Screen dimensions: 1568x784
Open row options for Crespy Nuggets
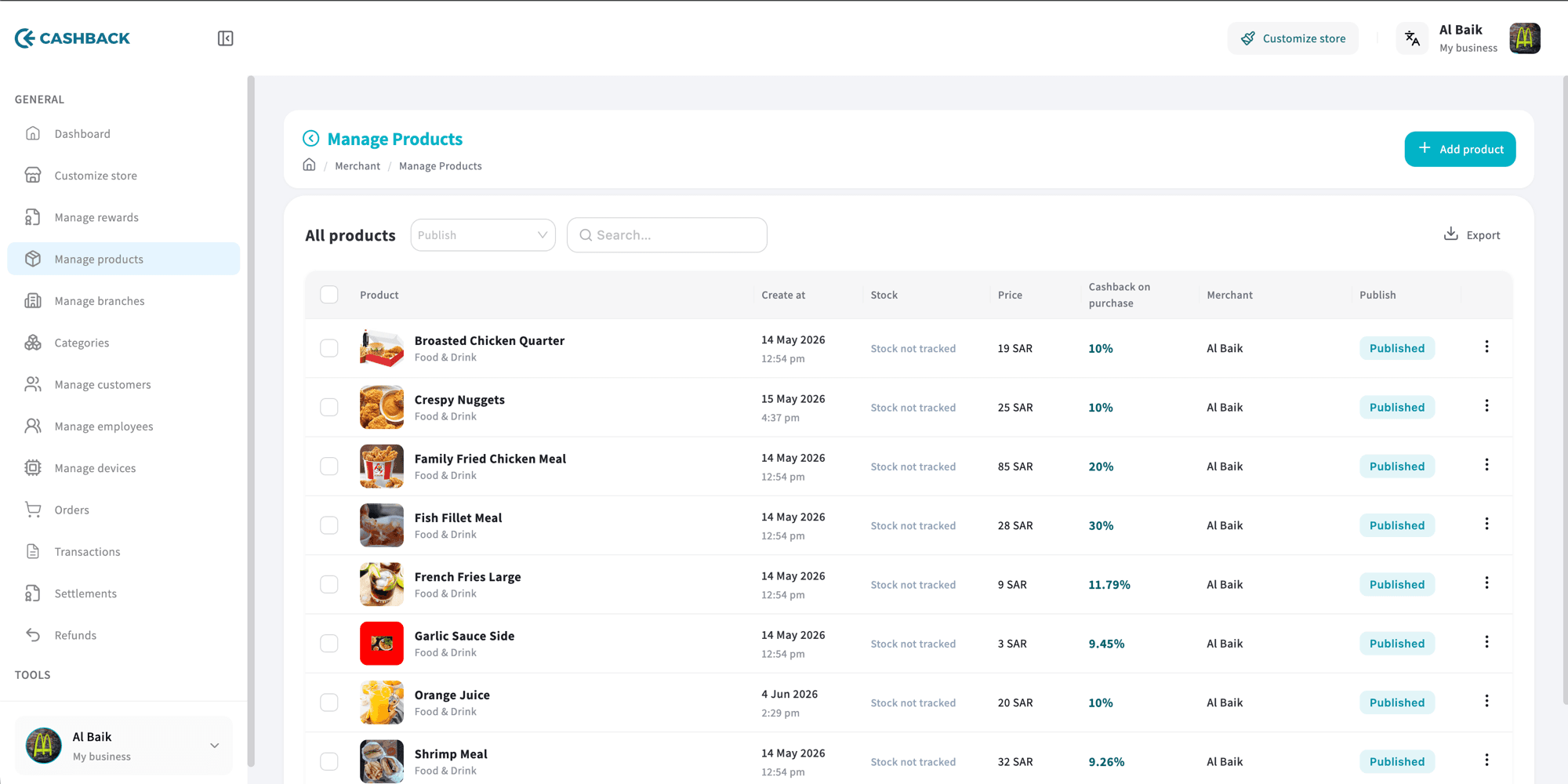(x=1486, y=406)
